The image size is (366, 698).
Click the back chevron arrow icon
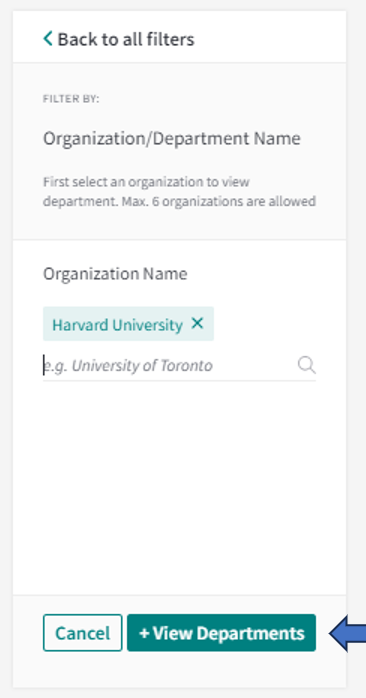coord(48,39)
